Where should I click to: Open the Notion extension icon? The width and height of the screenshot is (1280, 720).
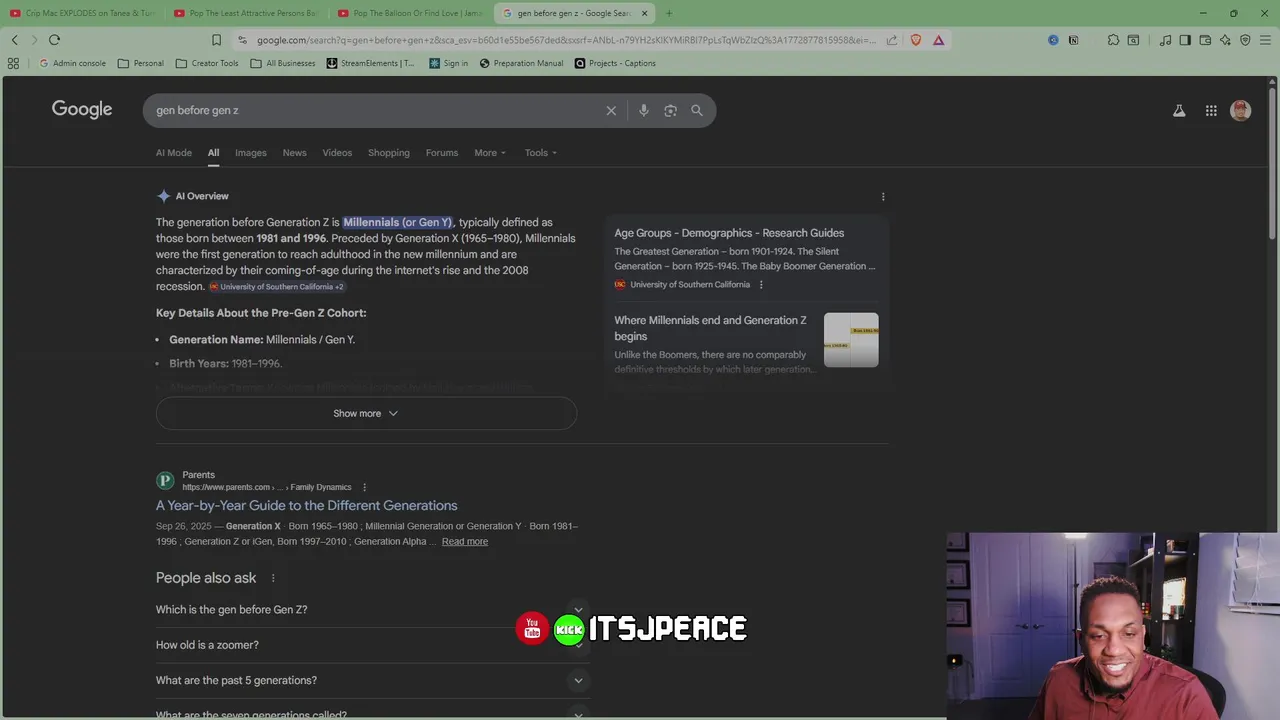(1073, 40)
